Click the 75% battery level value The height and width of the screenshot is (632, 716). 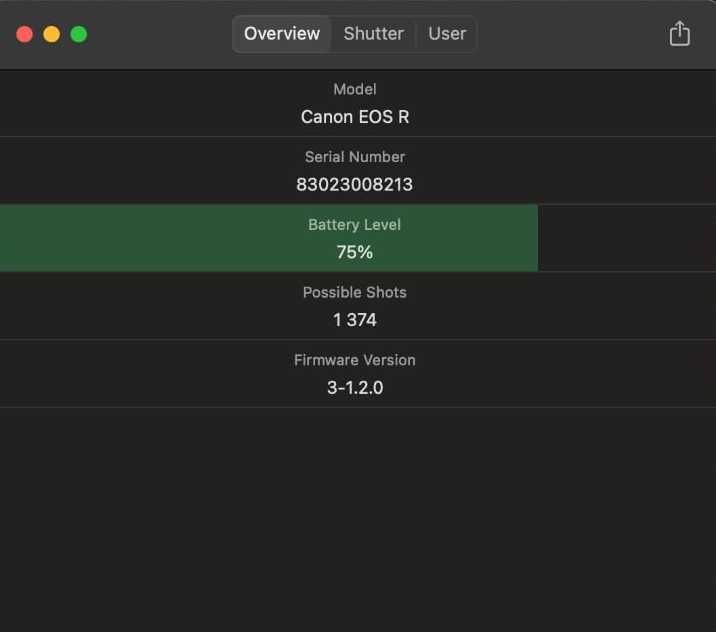354,252
